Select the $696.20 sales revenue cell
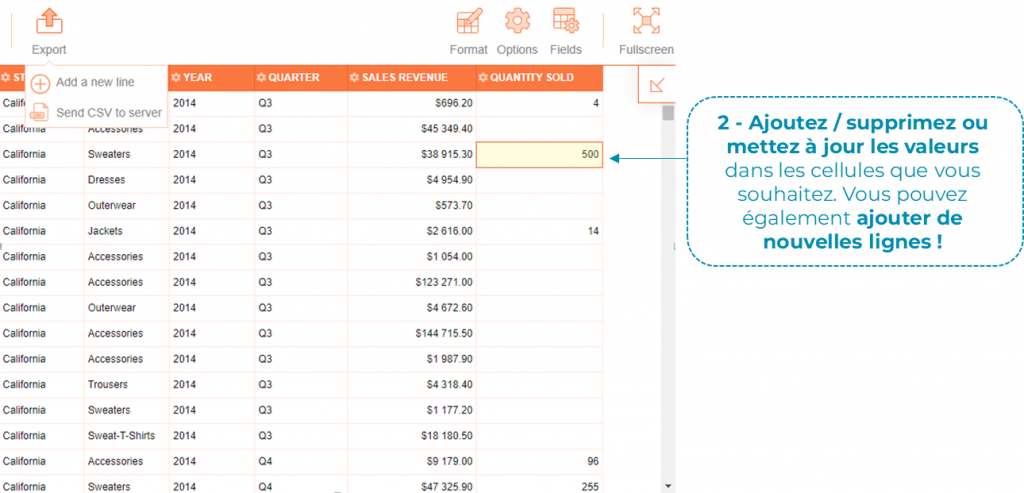 pos(411,103)
